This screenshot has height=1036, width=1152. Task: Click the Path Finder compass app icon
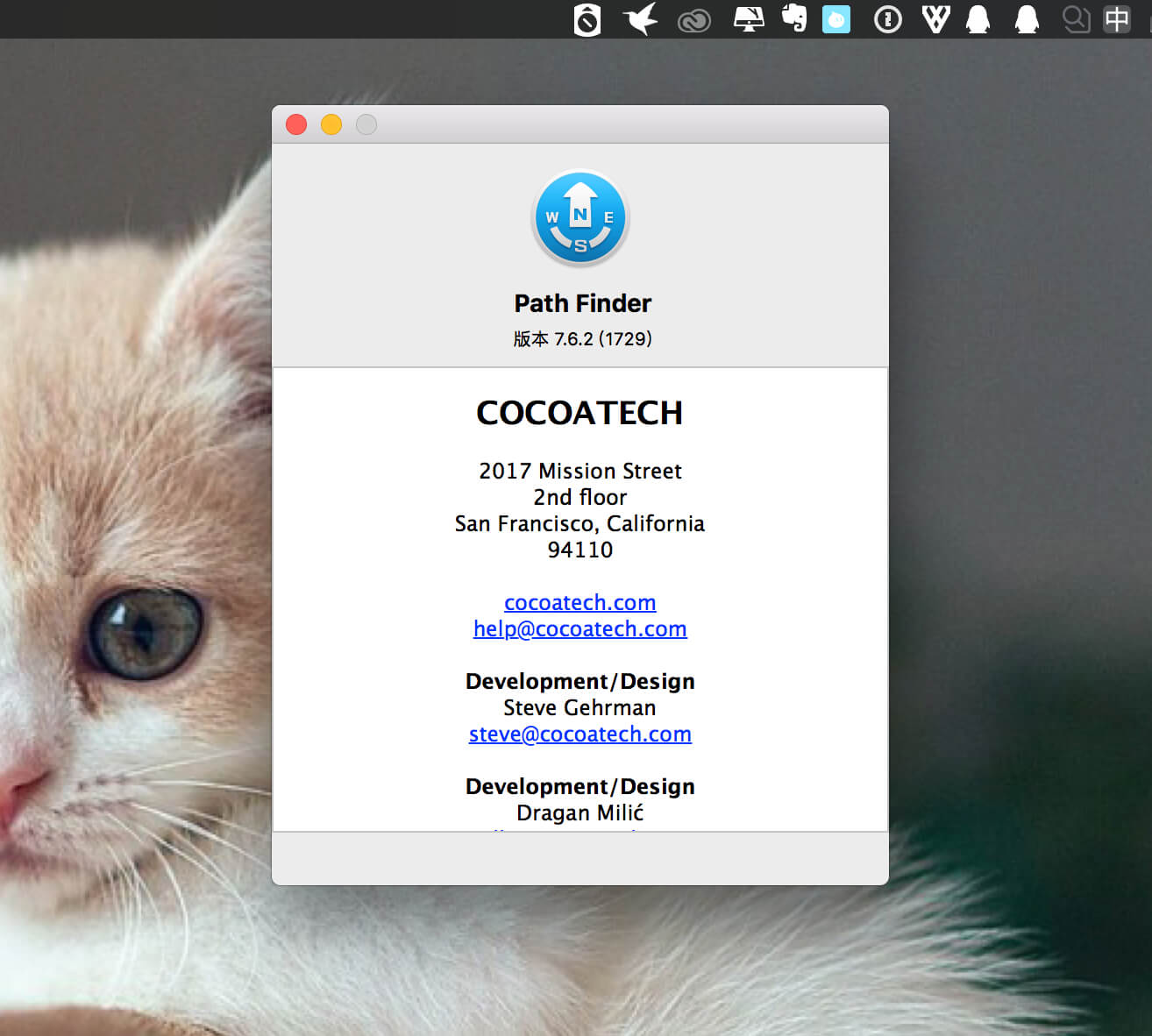click(580, 217)
